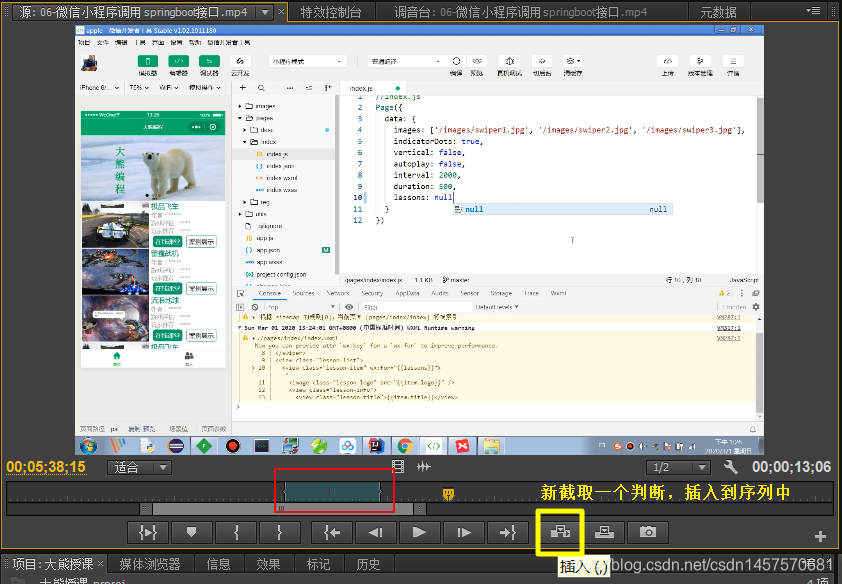Click the Out point handle on time ruler
The image size is (842, 584).
pos(380,491)
